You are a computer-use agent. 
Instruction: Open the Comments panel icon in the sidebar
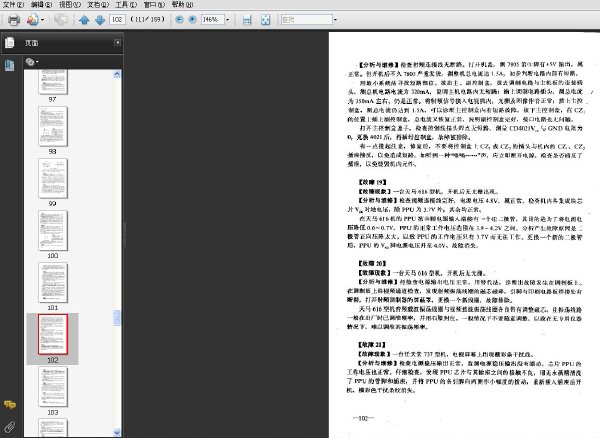tap(10, 405)
